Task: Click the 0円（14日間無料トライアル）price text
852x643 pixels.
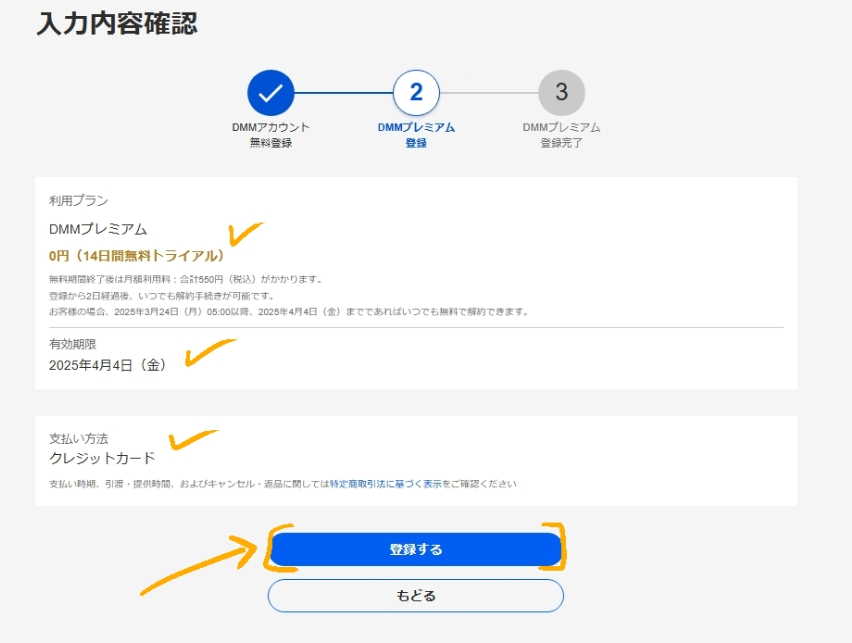Action: coord(136,255)
